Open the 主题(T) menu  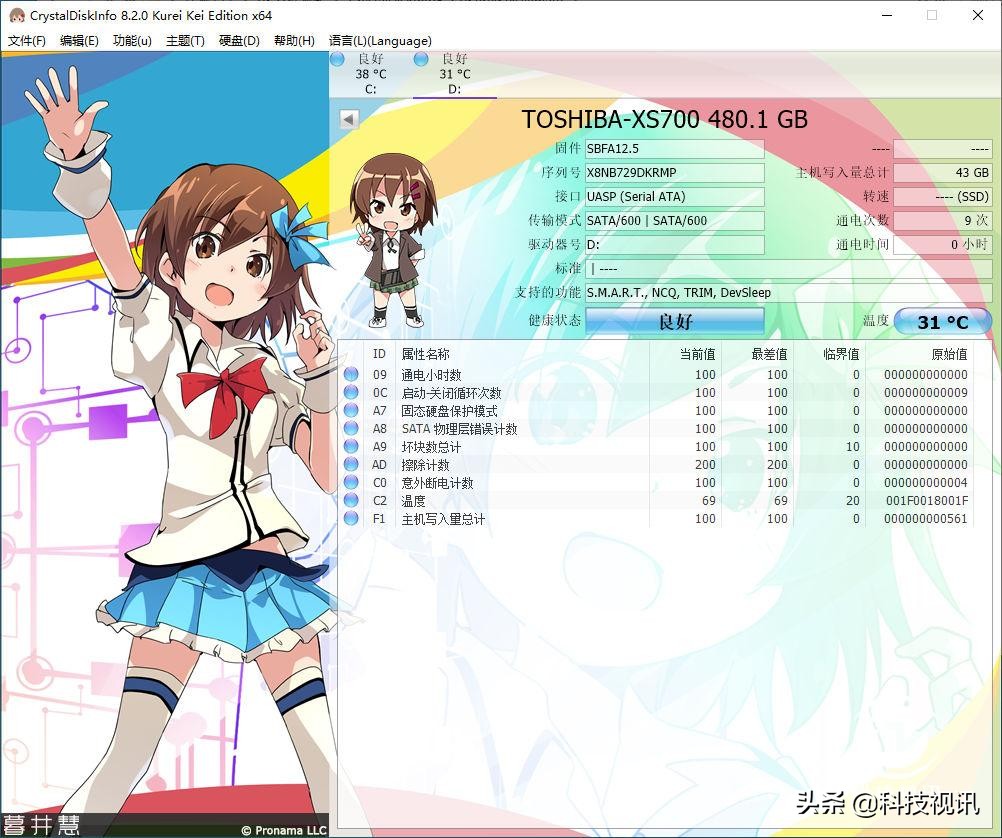[x=185, y=41]
